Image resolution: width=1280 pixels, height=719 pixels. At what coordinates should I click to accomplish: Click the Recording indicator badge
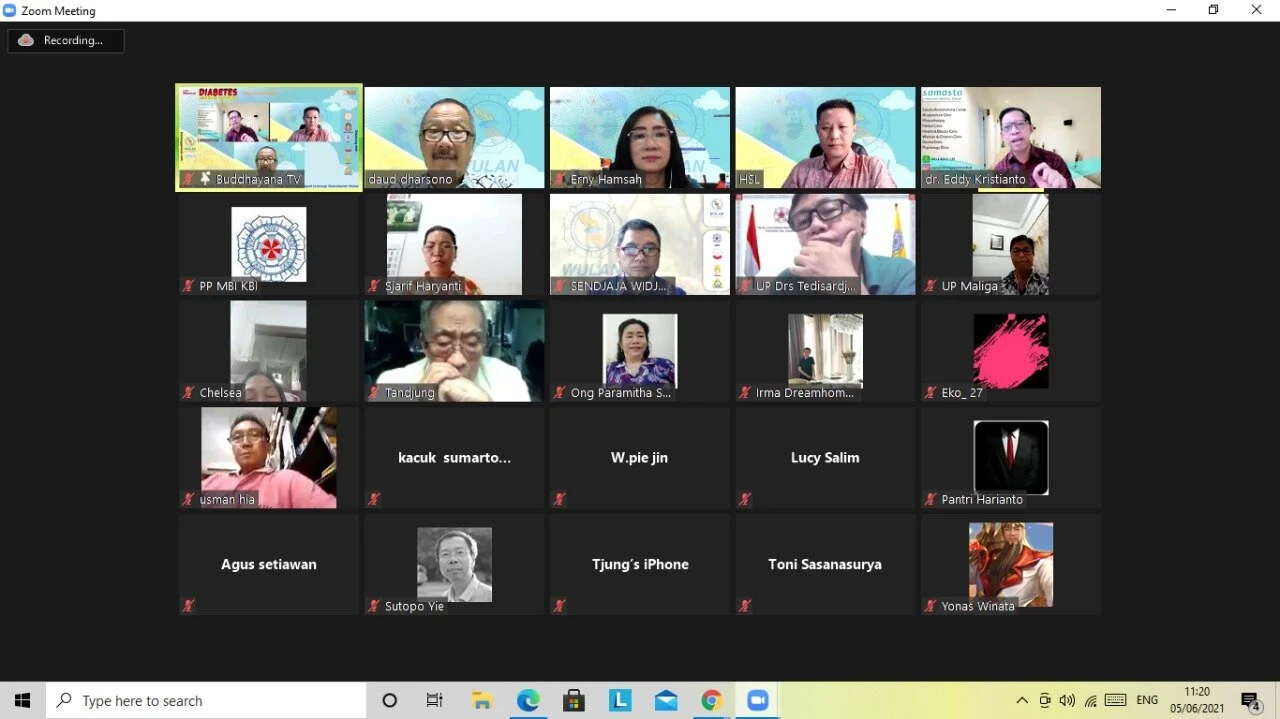tap(66, 41)
